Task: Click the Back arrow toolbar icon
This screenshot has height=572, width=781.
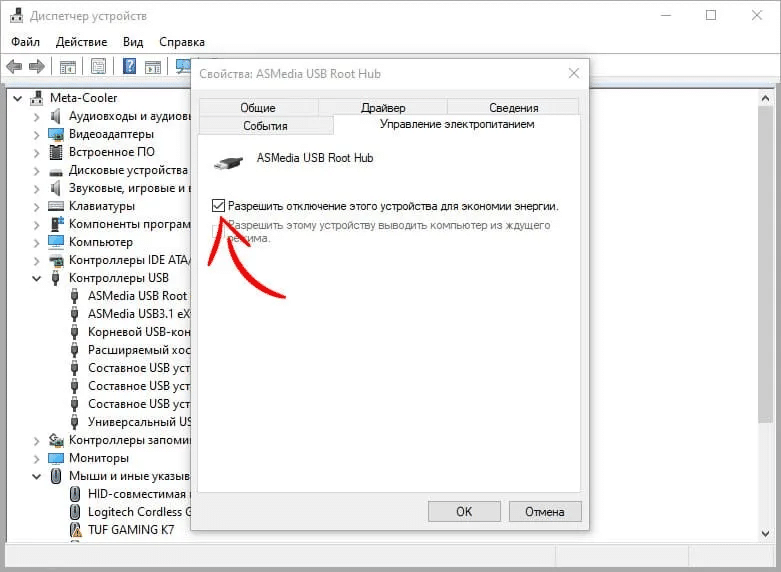Action: tap(14, 67)
